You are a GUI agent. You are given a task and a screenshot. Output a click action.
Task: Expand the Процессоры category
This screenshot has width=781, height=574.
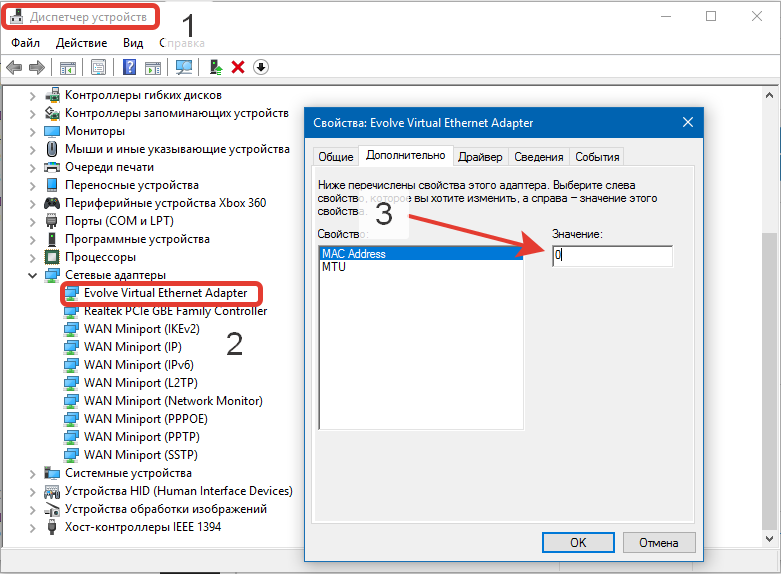[32, 257]
